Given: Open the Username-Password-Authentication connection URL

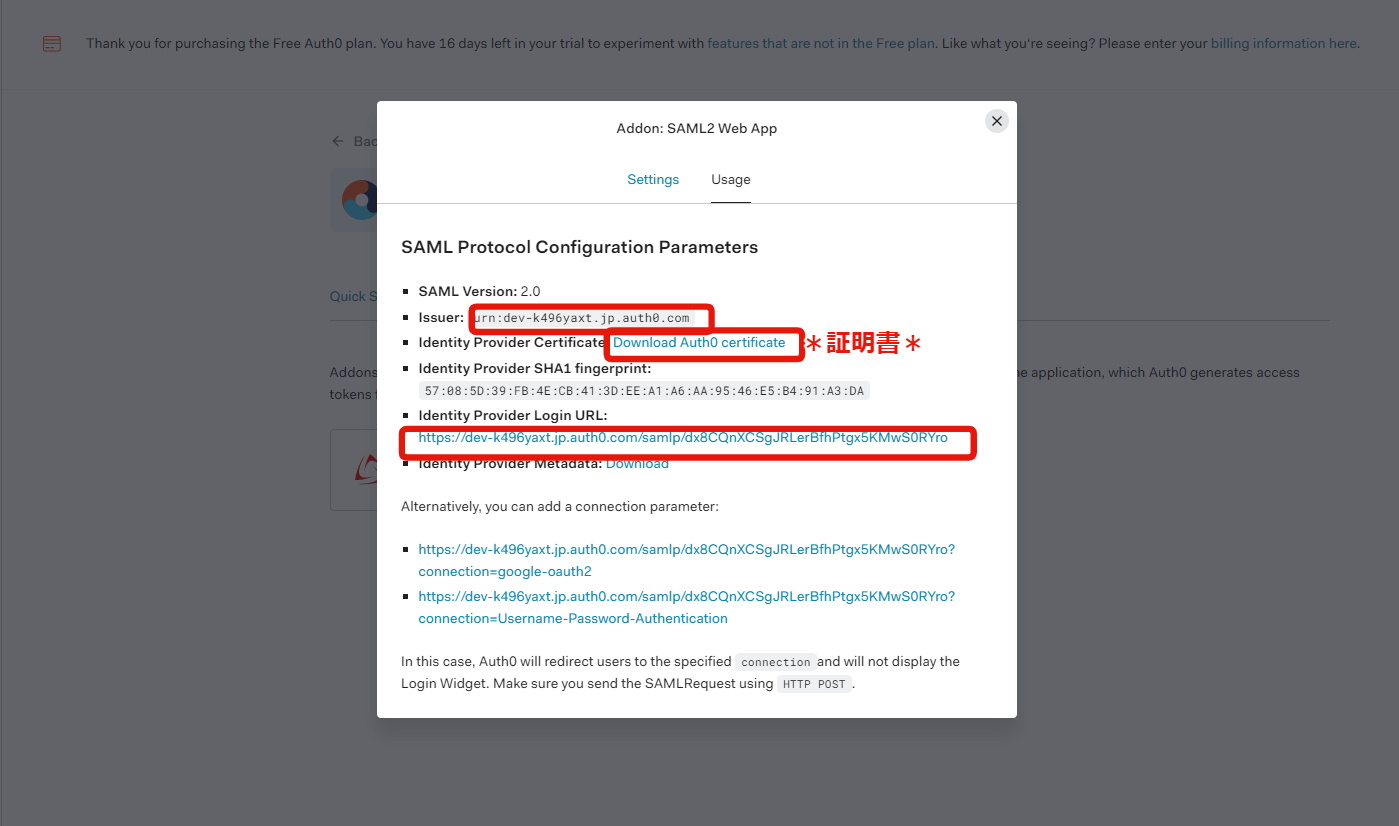Looking at the screenshot, I should [x=687, y=607].
